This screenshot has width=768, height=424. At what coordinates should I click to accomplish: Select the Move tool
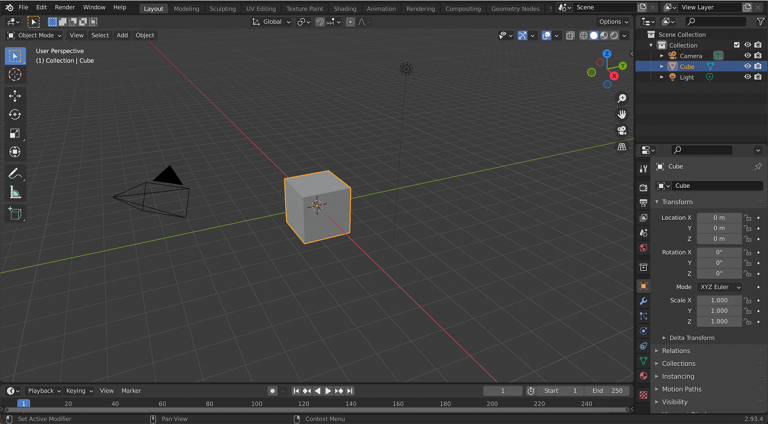15,96
